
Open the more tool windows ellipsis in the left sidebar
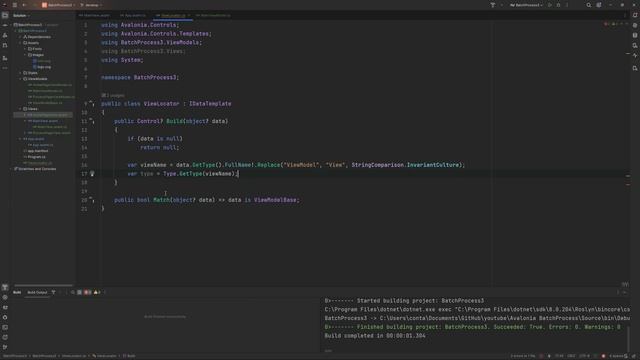5,68
